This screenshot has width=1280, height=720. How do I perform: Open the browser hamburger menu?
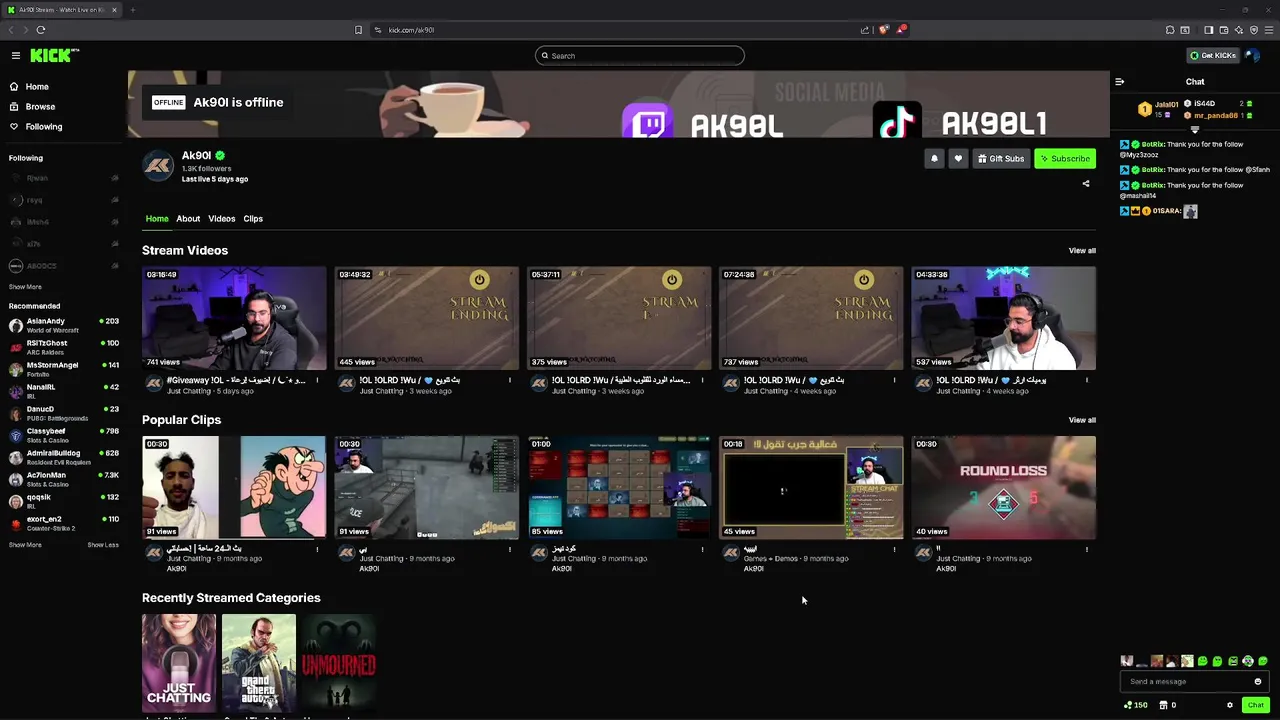1268,30
